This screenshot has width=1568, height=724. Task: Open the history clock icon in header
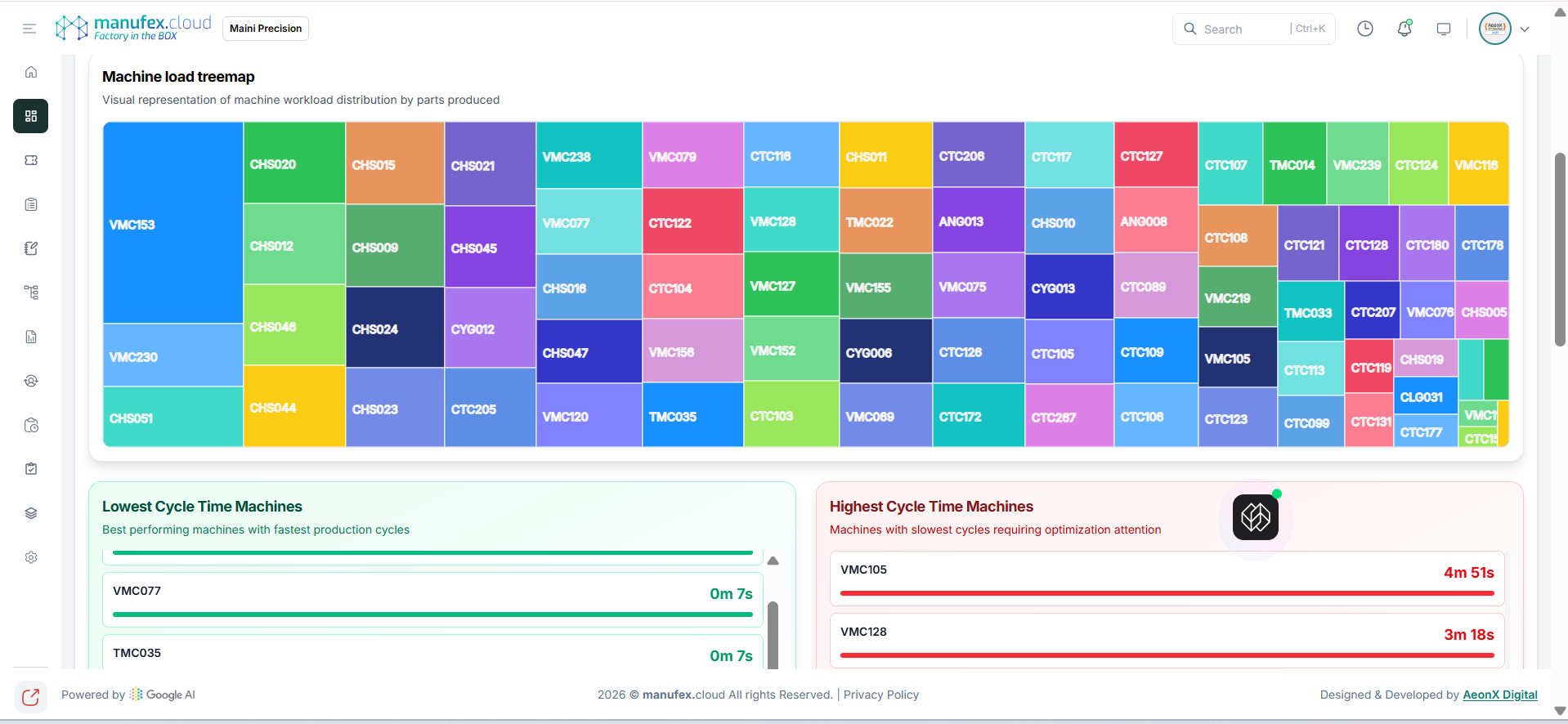[x=1365, y=29]
